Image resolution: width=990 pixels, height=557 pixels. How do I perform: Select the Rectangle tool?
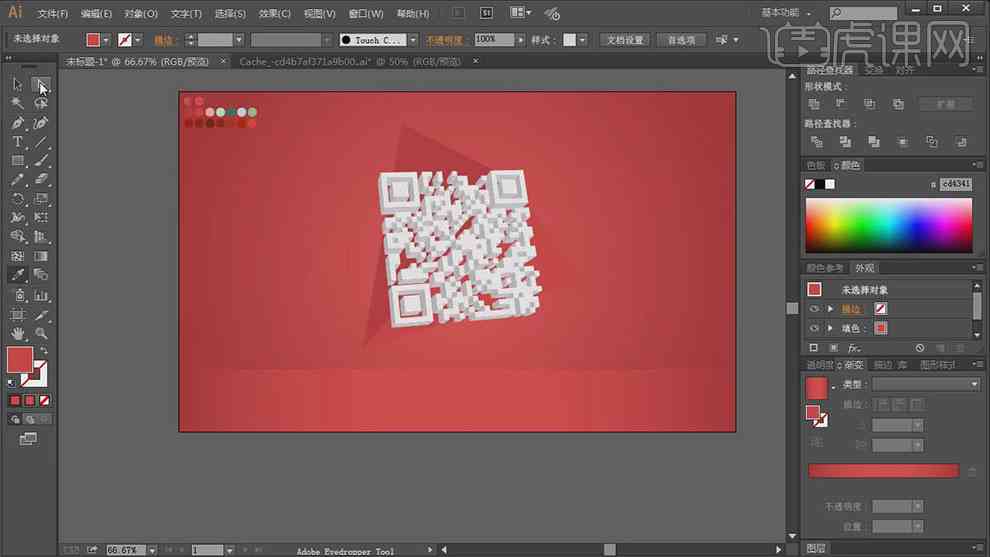pyautogui.click(x=17, y=161)
